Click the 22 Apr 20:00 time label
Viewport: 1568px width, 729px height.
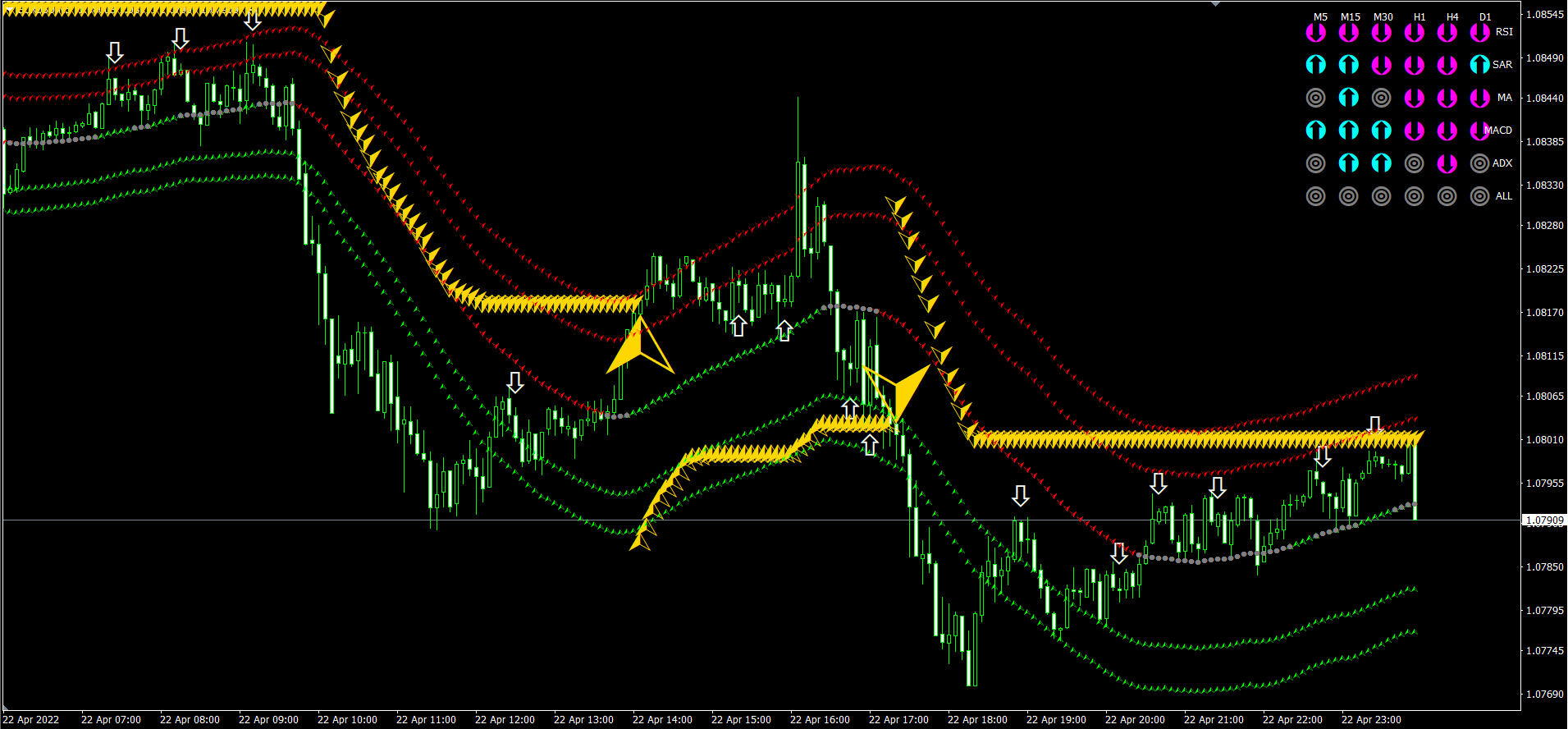pos(1135,720)
